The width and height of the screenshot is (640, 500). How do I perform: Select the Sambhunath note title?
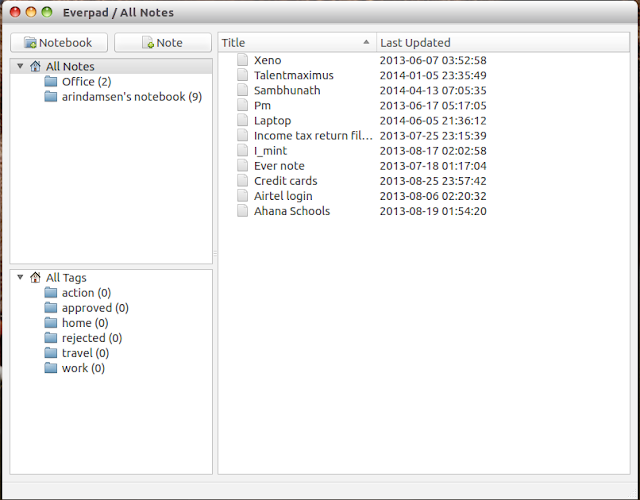(287, 90)
